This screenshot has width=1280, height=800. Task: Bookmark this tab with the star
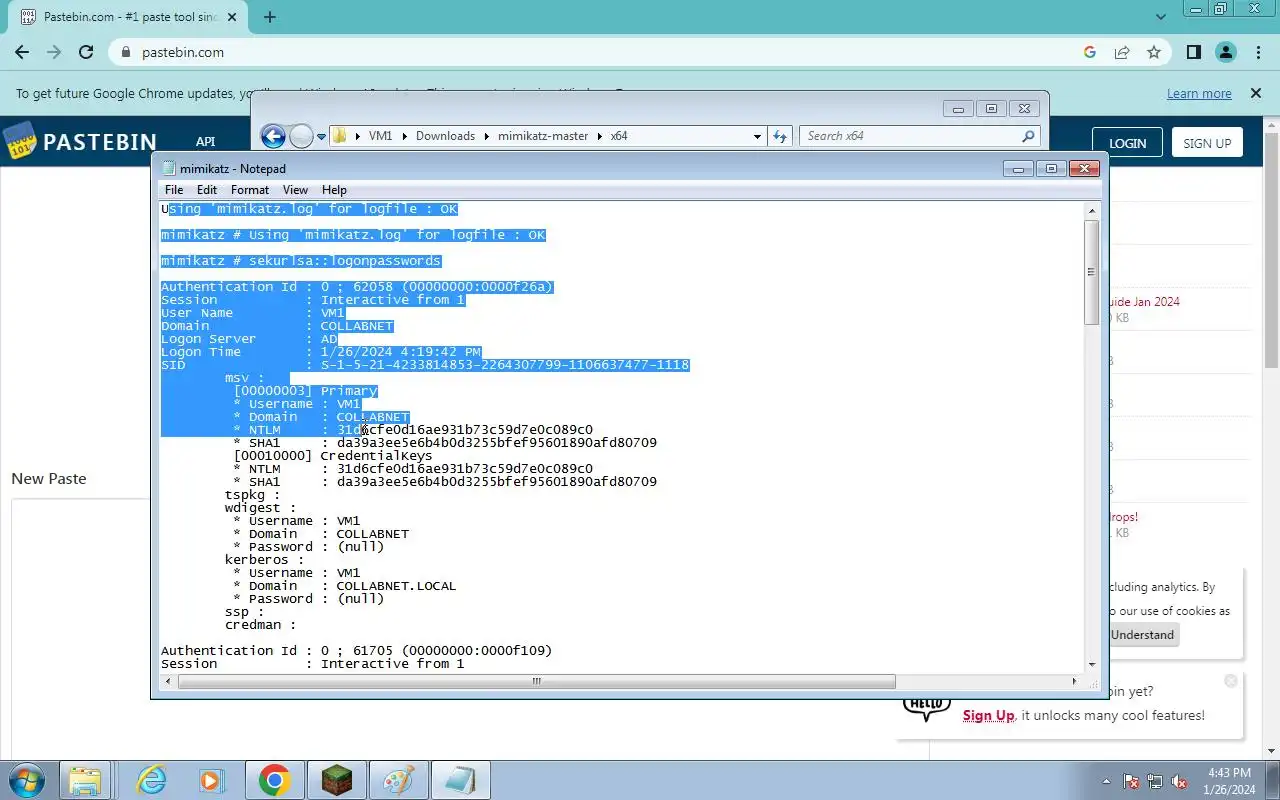click(1154, 52)
